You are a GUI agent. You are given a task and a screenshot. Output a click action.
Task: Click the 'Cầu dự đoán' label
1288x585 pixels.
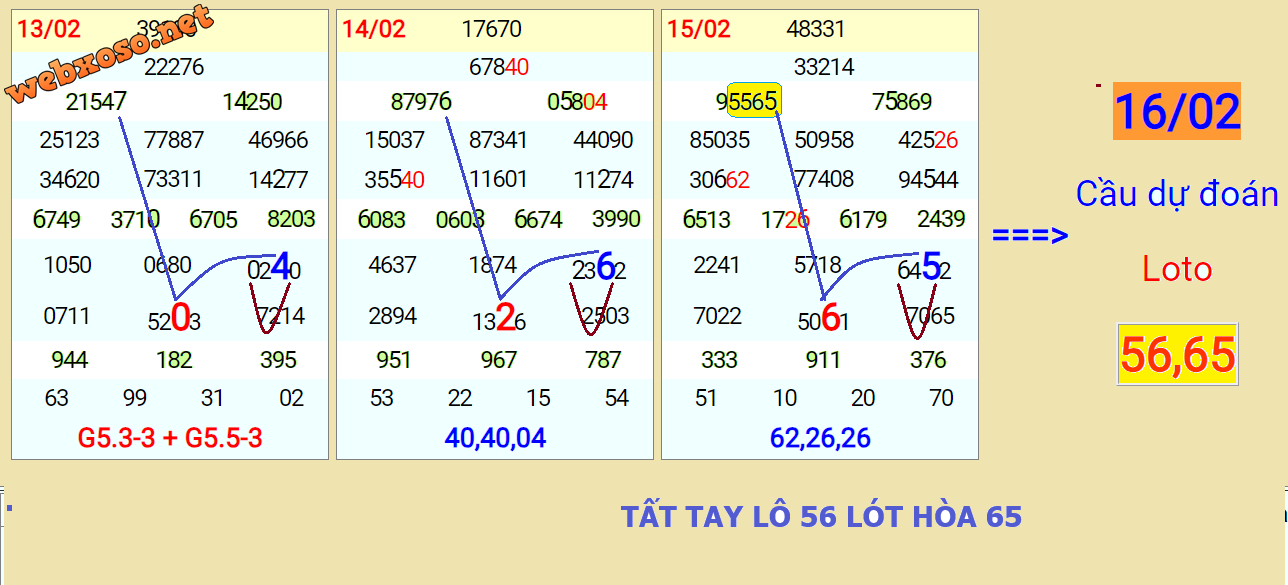[1177, 193]
